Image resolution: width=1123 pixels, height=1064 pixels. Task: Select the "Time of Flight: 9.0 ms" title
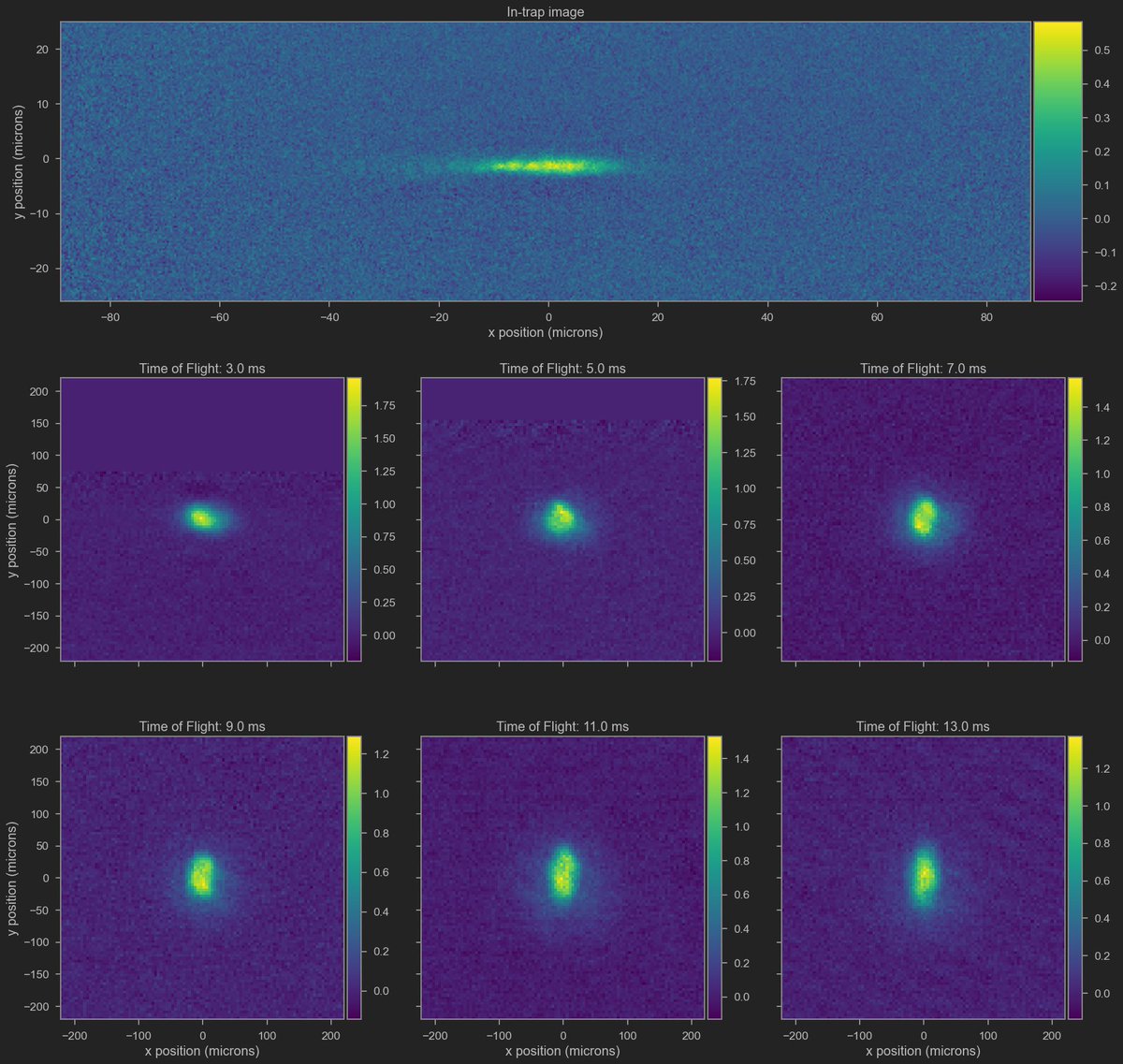coord(202,726)
